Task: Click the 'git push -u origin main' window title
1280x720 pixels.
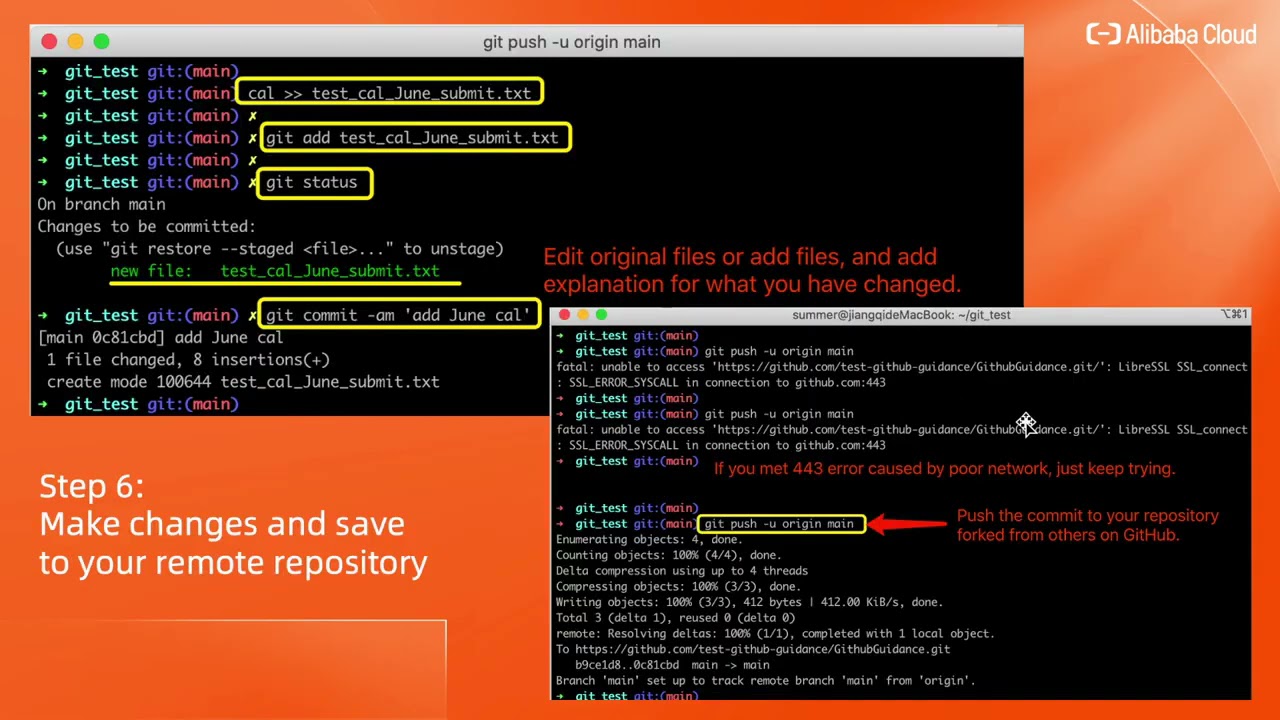Action: coord(571,42)
